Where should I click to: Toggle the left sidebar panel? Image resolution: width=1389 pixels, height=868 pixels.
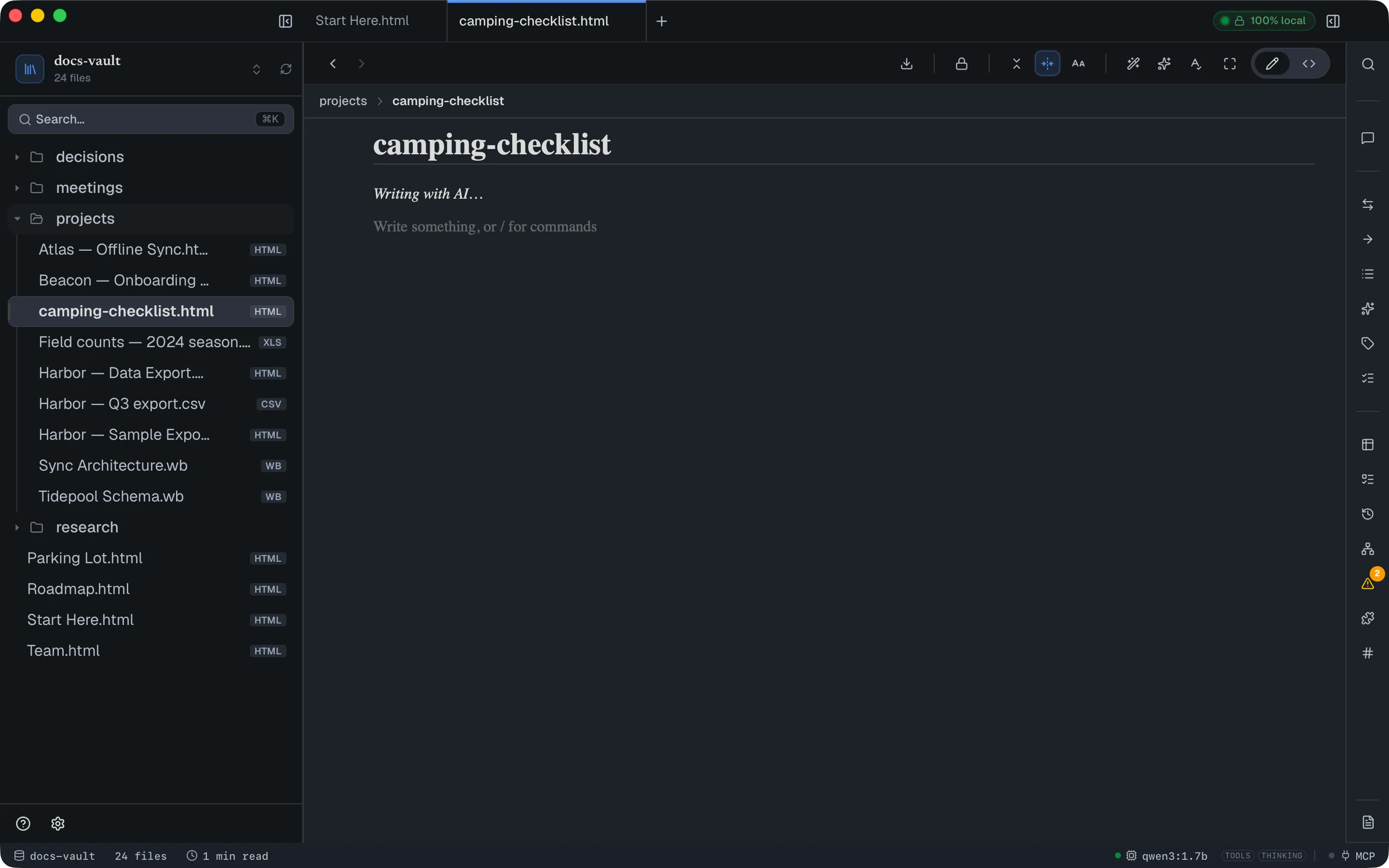285,21
